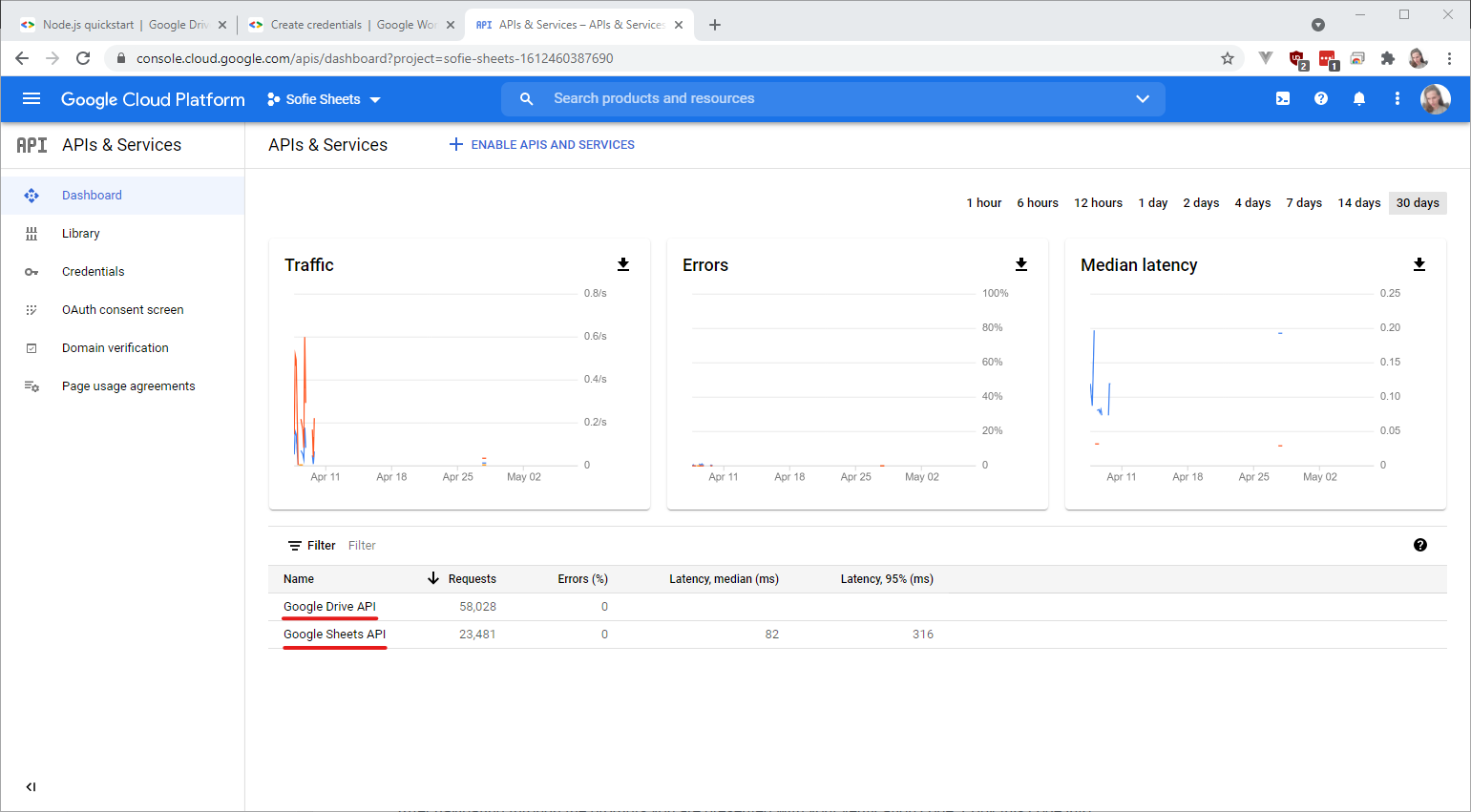
Task: Open the Google Sheets API details
Action: (334, 635)
